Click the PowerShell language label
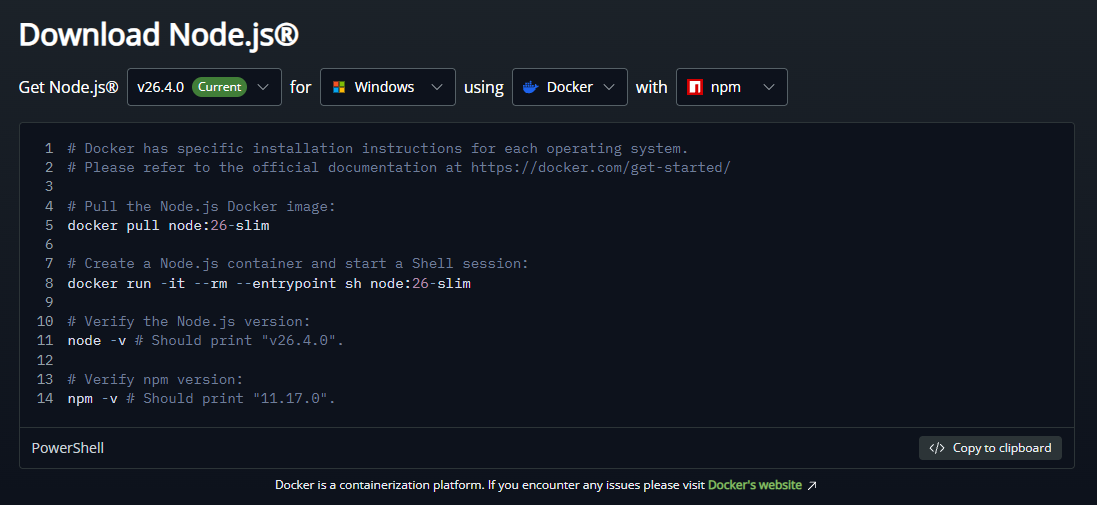 [68, 448]
